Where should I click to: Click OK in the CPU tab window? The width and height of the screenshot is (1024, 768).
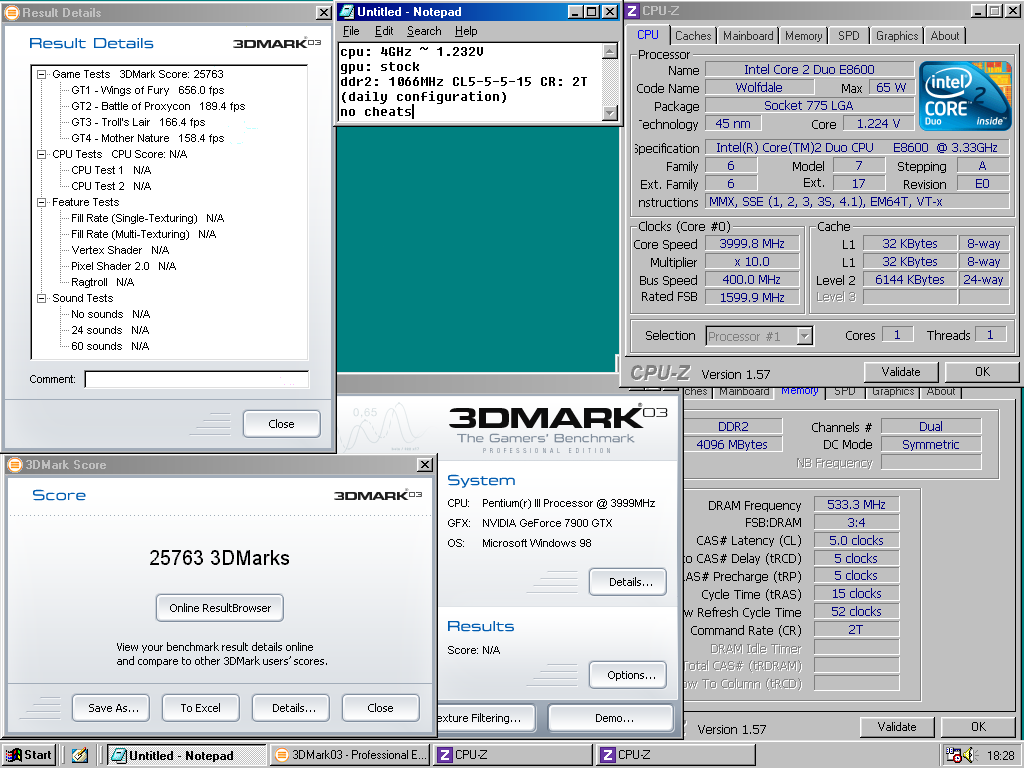pyautogui.click(x=982, y=372)
